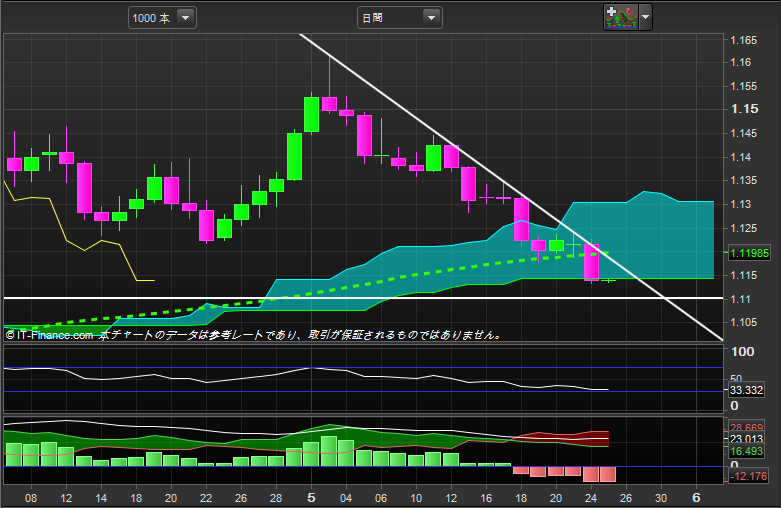This screenshot has height=508, width=781.
Task: Click the 1.11 price axis label
Action: pyautogui.click(x=741, y=299)
